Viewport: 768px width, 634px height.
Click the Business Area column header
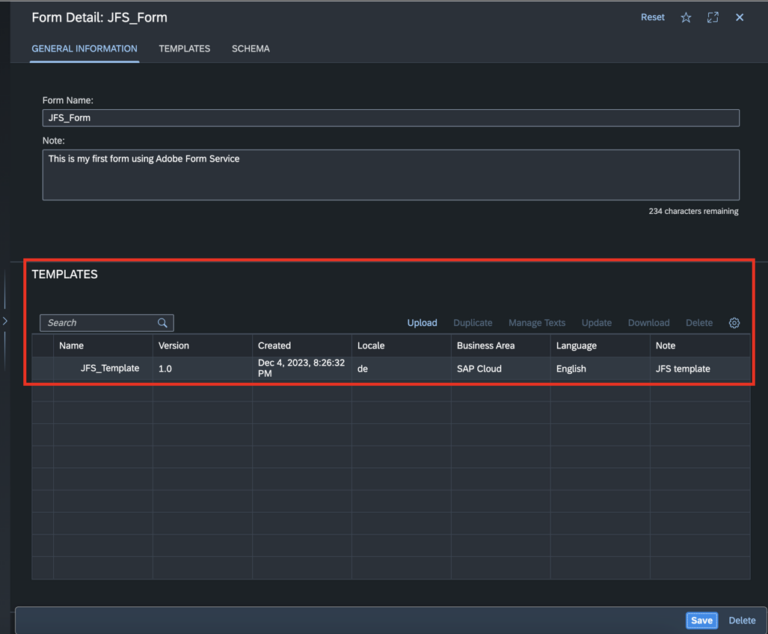coord(486,346)
